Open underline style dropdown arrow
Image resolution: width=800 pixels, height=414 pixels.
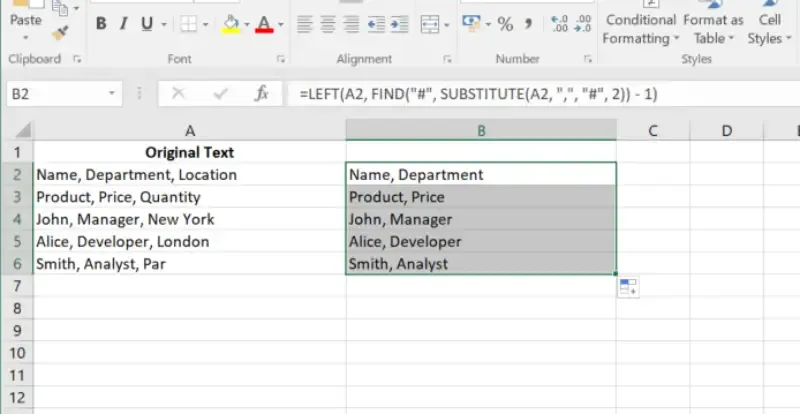[164, 24]
